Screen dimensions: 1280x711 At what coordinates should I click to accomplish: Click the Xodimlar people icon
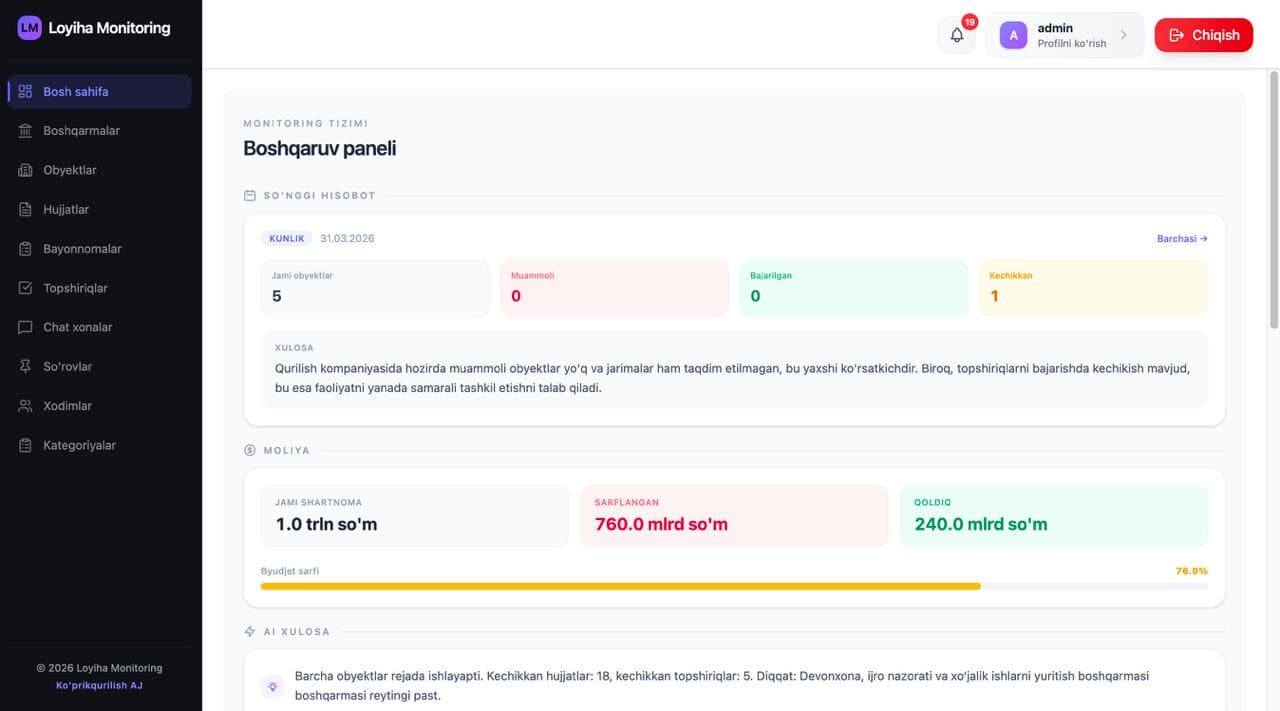pyautogui.click(x=26, y=406)
